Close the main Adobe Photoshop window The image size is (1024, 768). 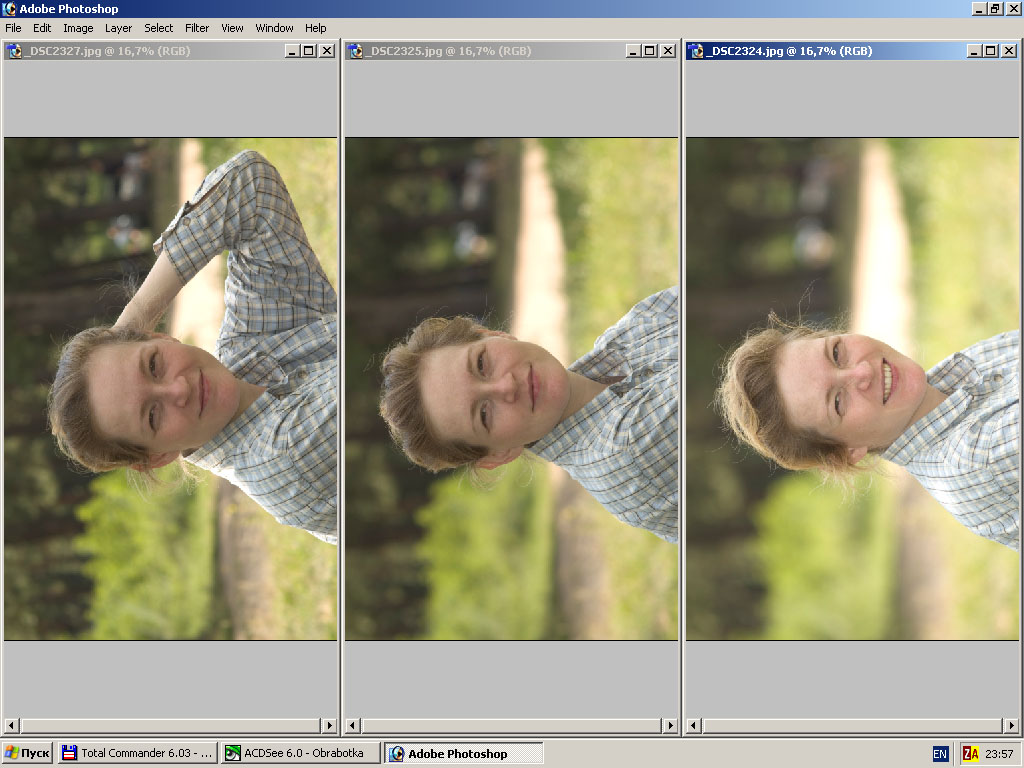click(1014, 8)
